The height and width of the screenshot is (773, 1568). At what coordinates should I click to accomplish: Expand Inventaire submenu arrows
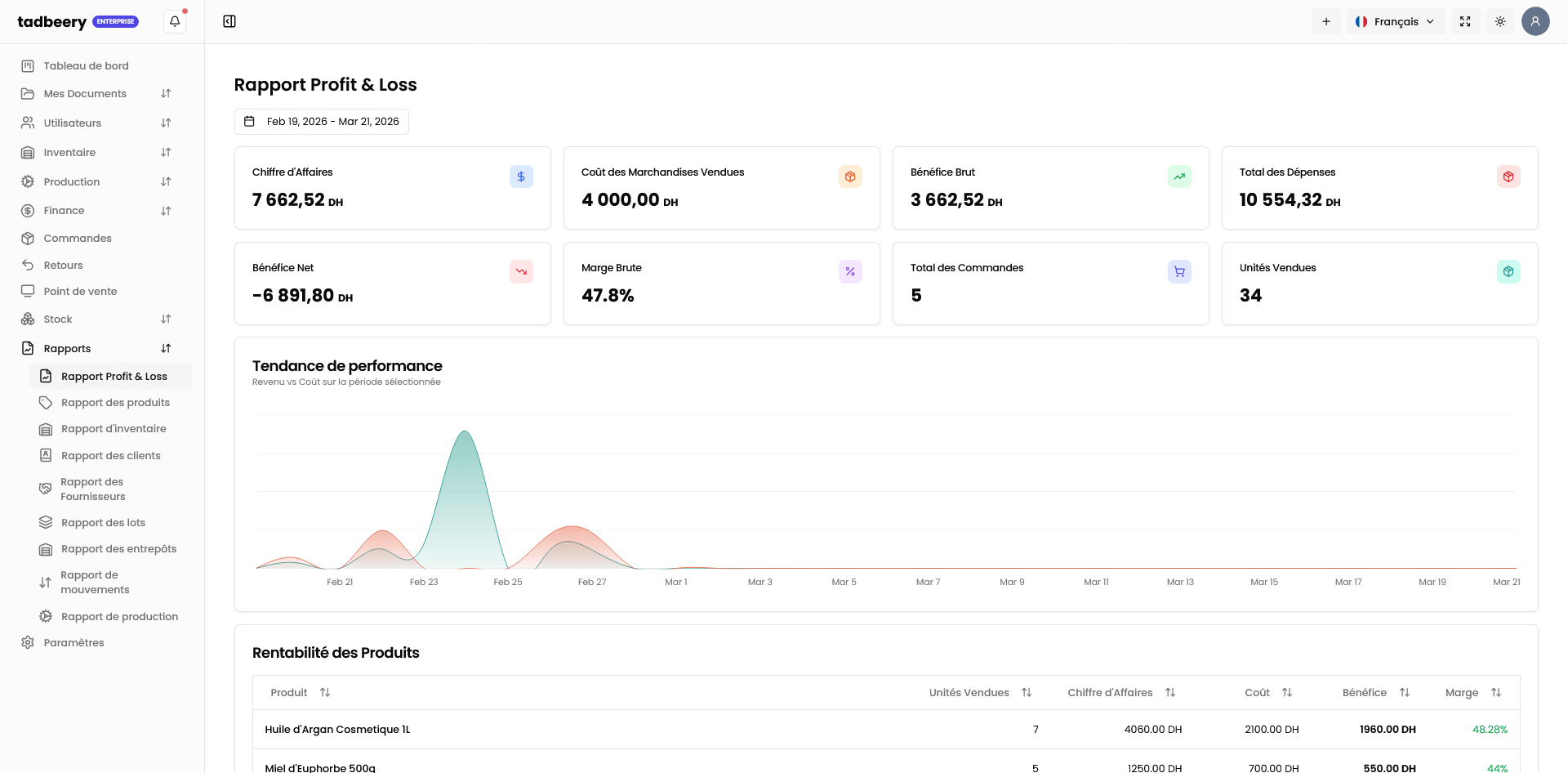click(x=166, y=152)
